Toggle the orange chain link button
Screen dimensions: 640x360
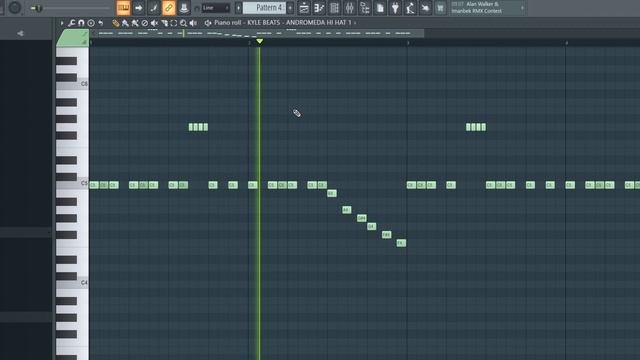pos(169,8)
